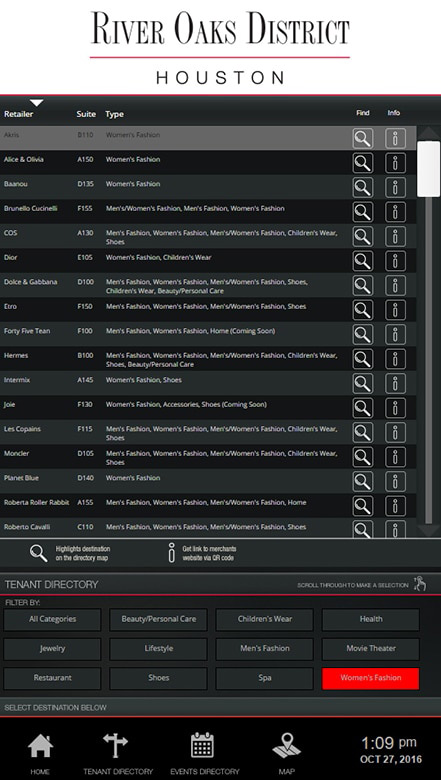
Task: Select the Roberto Cavalli row
Action: (208, 527)
